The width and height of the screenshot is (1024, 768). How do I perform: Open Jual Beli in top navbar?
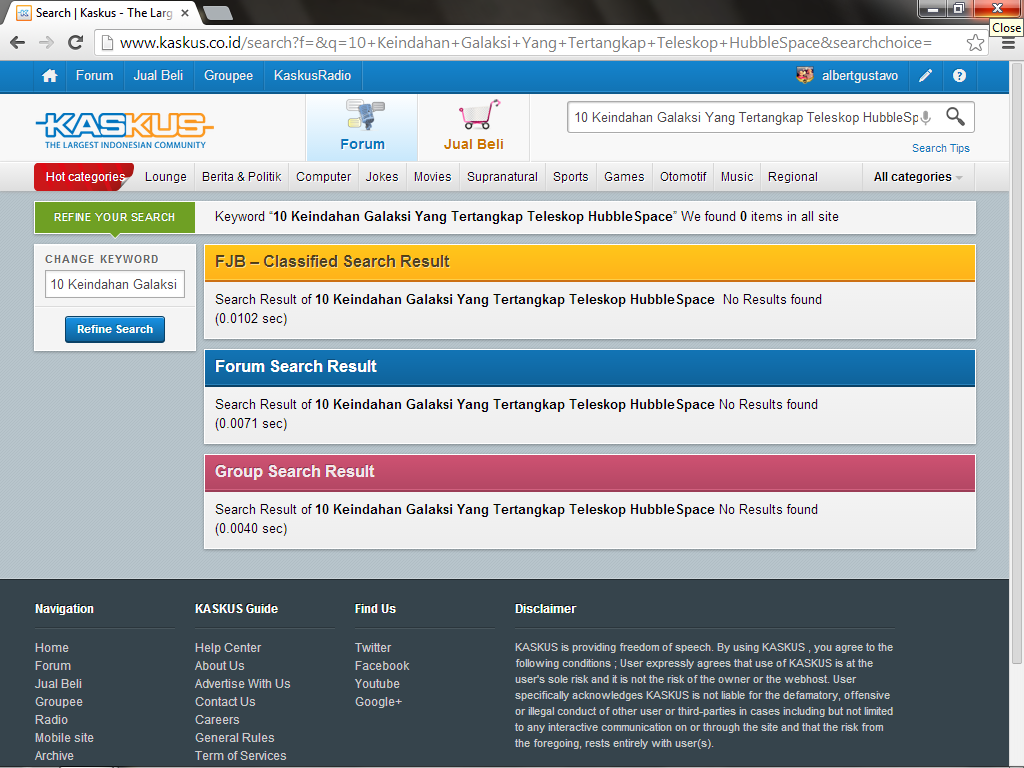[158, 76]
